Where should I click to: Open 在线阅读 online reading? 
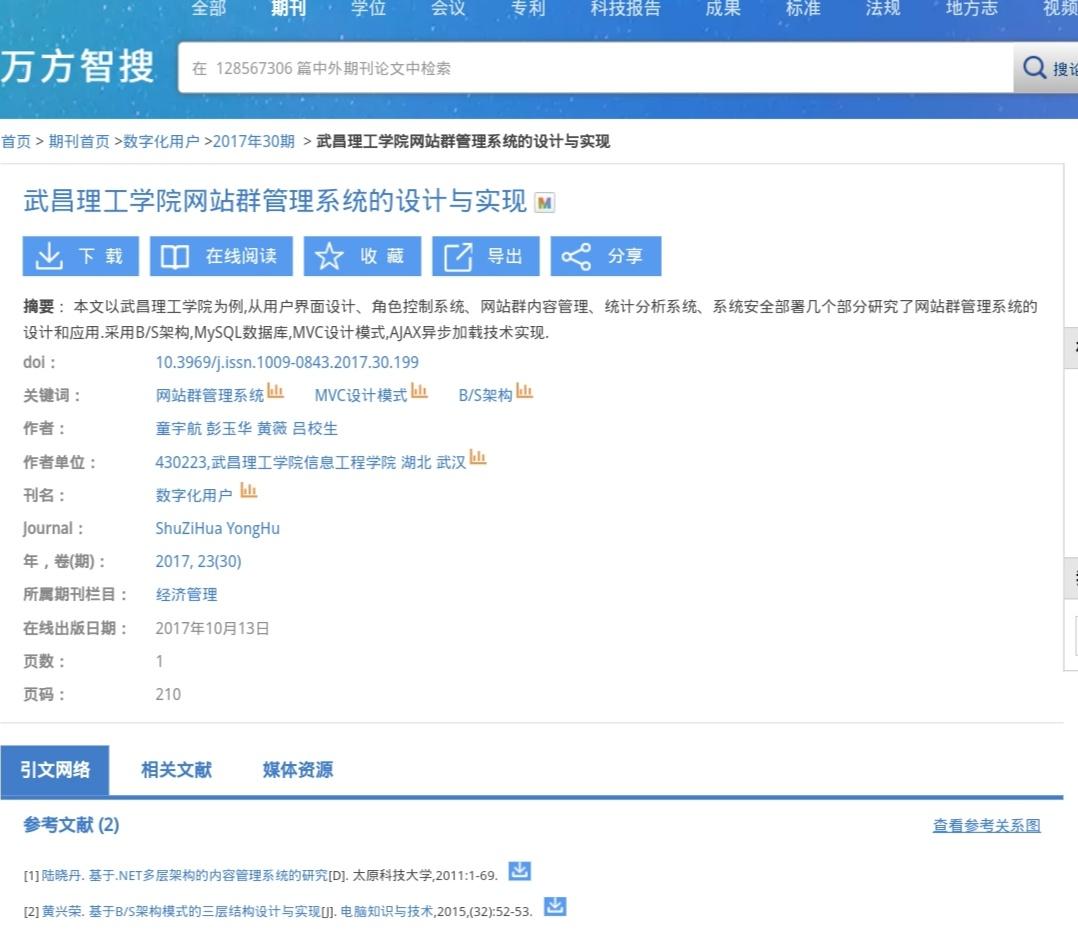tap(221, 256)
